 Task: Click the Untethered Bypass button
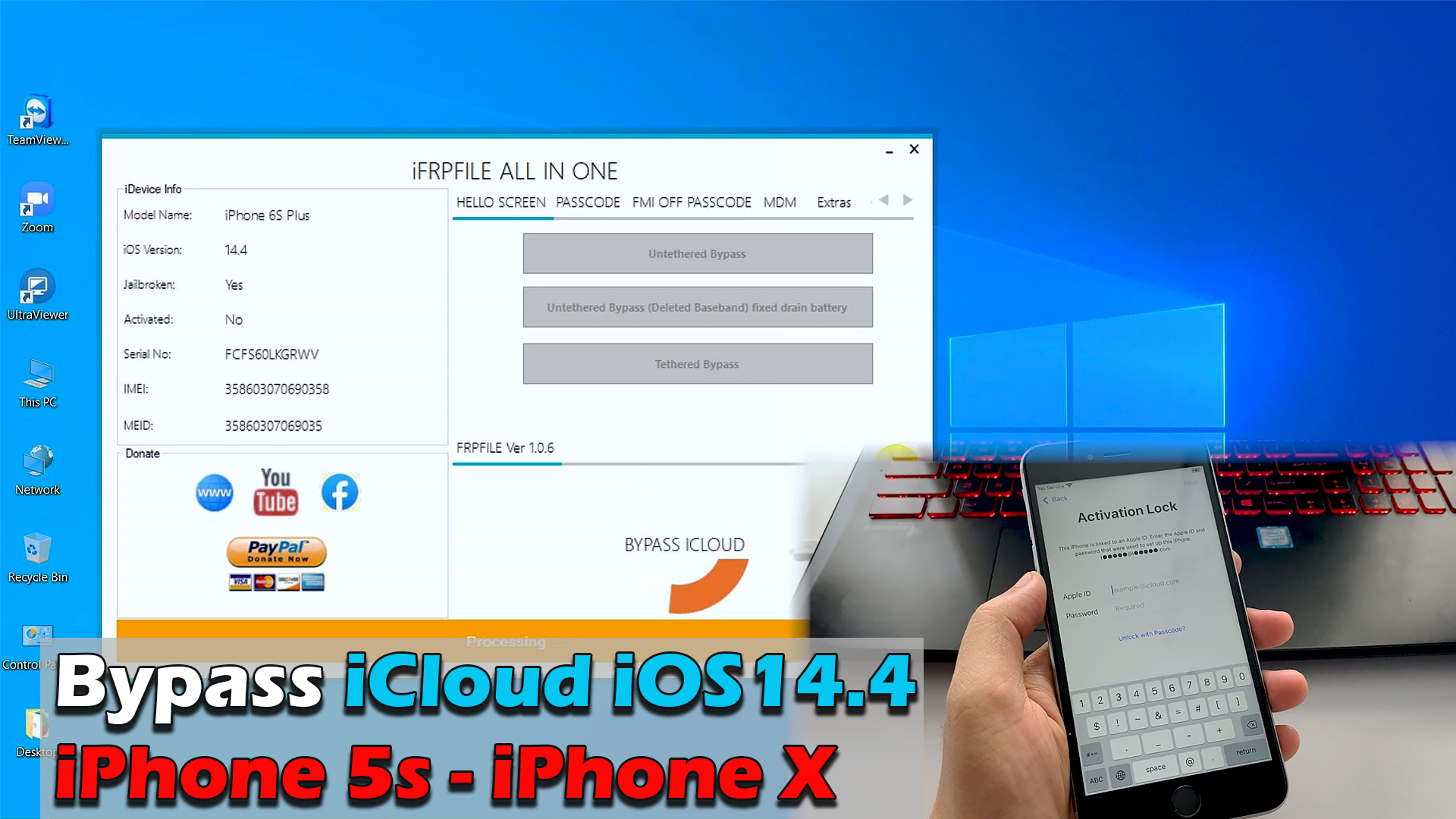click(697, 253)
